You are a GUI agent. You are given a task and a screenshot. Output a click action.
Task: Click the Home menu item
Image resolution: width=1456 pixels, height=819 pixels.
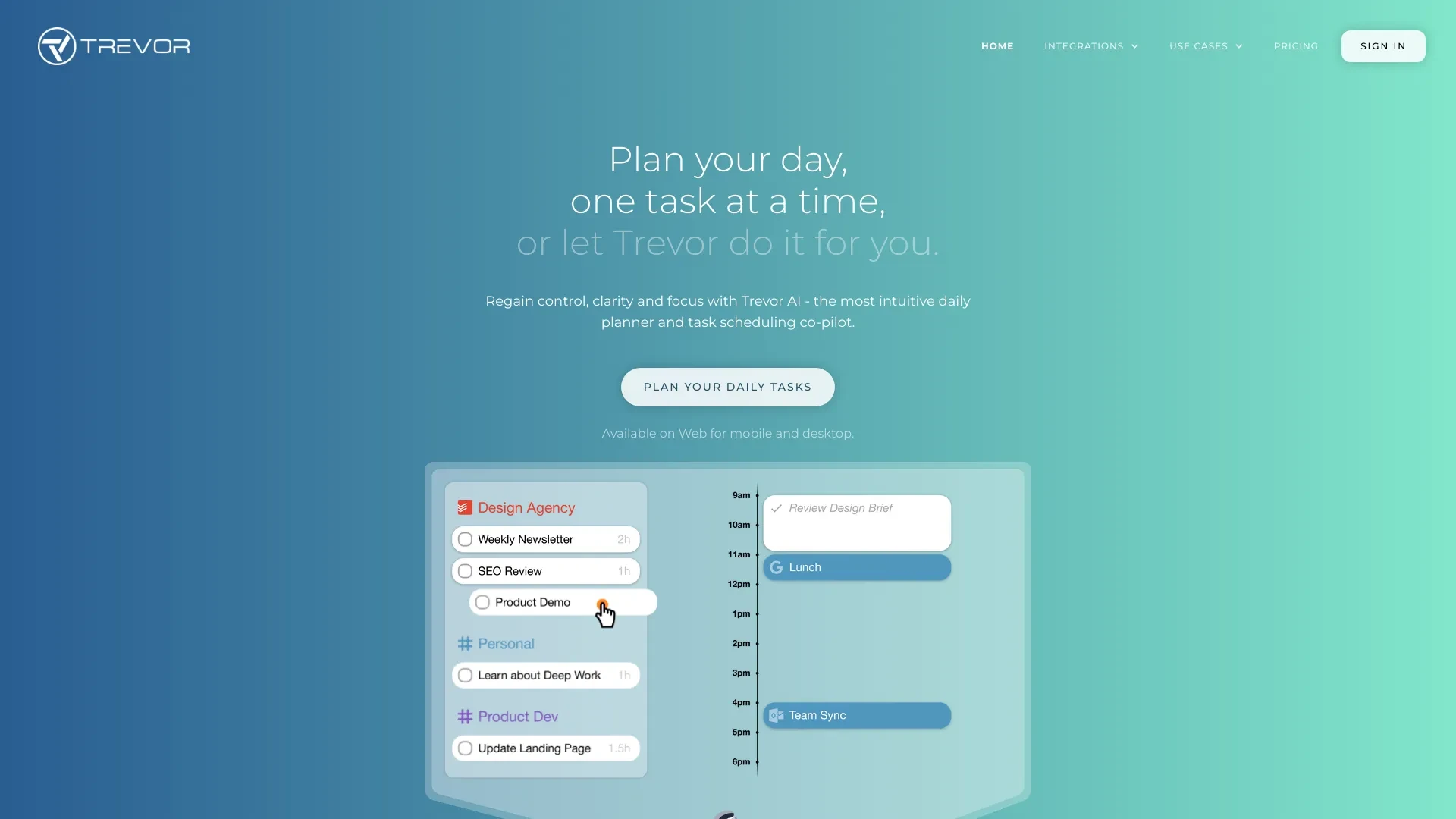click(997, 45)
